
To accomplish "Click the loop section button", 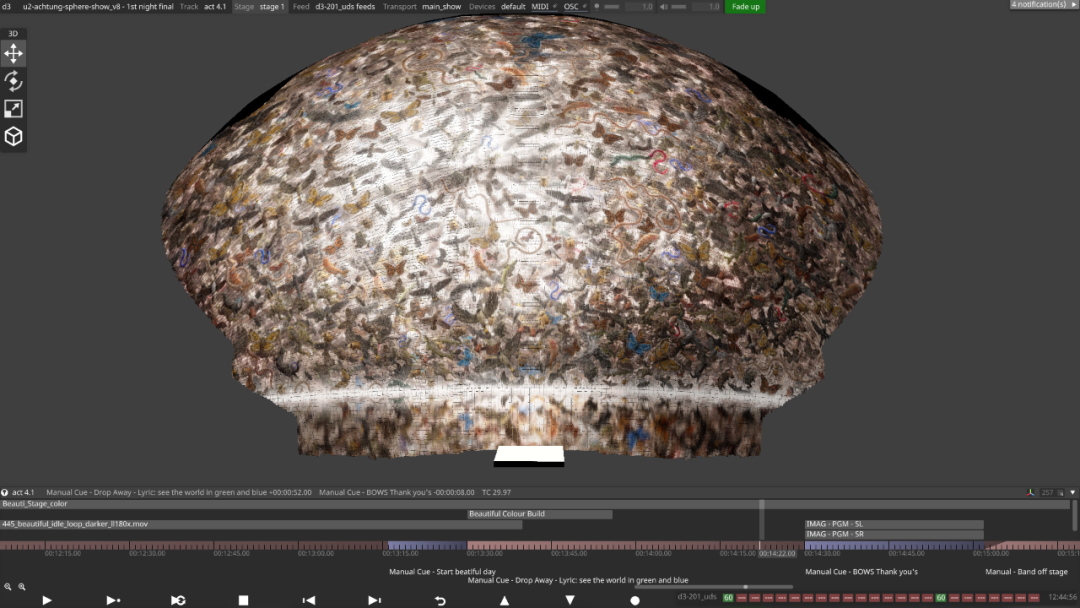I will pyautogui.click(x=178, y=600).
